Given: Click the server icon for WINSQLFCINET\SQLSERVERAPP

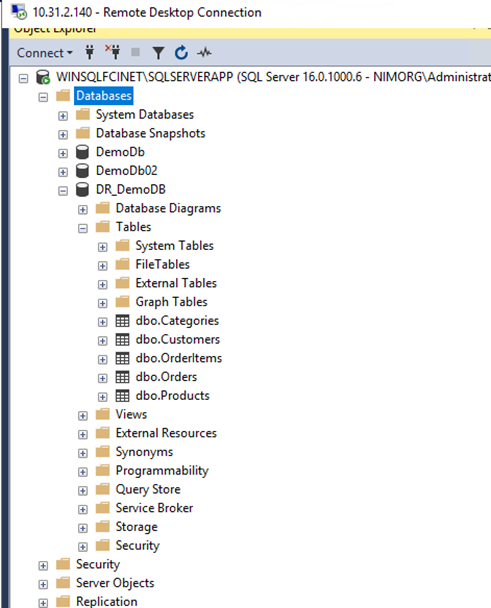Looking at the screenshot, I should (x=43, y=77).
